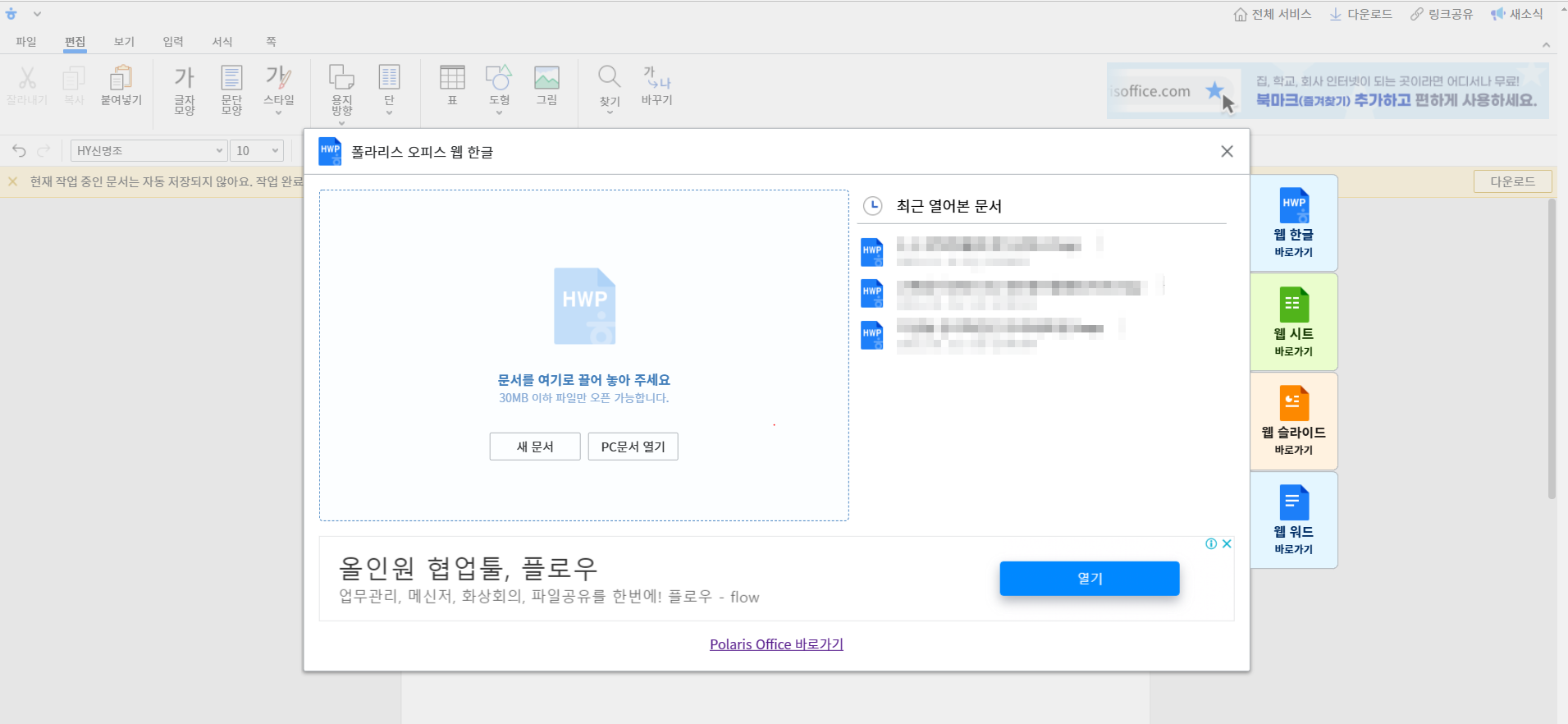Click the Paste (붙여넣기) clipboard icon
This screenshot has width=1568, height=724.
click(121, 78)
